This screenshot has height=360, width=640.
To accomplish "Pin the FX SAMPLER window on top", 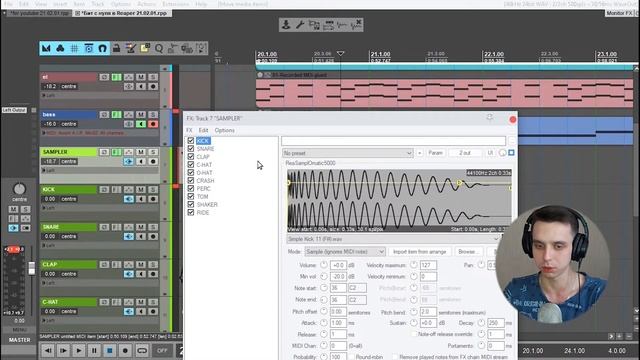I will click(x=490, y=118).
